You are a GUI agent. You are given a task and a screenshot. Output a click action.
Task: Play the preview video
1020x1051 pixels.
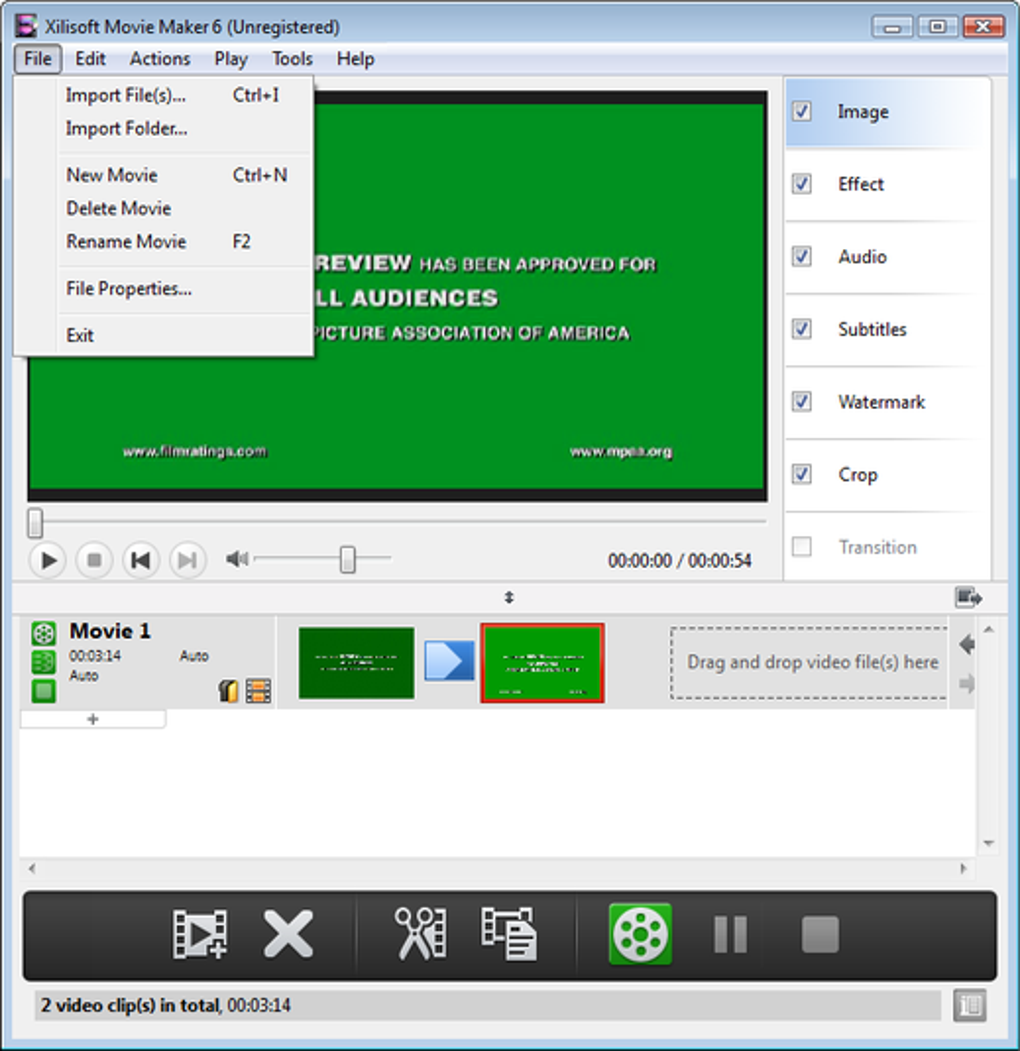pos(48,560)
